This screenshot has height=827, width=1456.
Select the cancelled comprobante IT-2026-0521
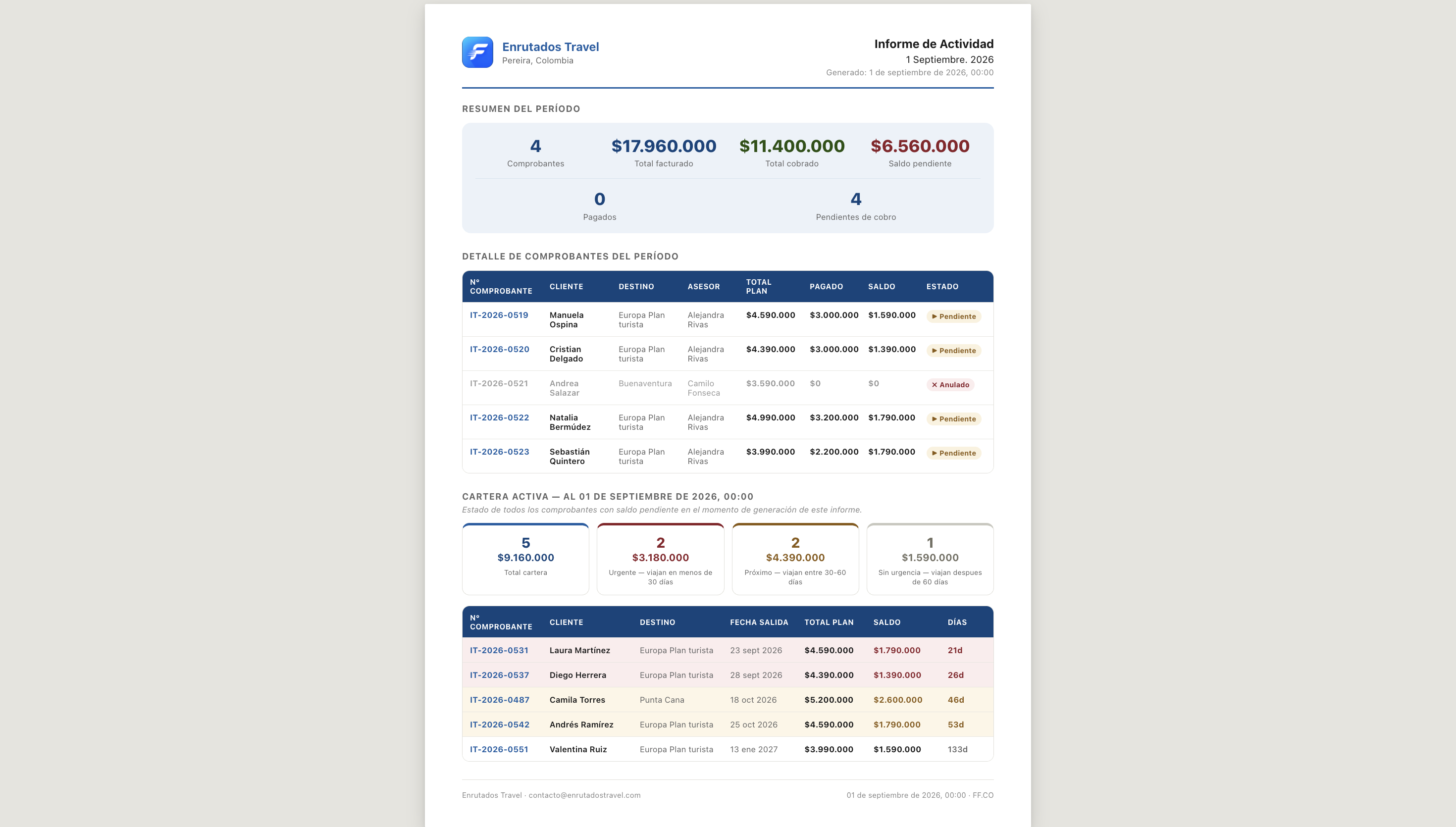click(x=499, y=383)
